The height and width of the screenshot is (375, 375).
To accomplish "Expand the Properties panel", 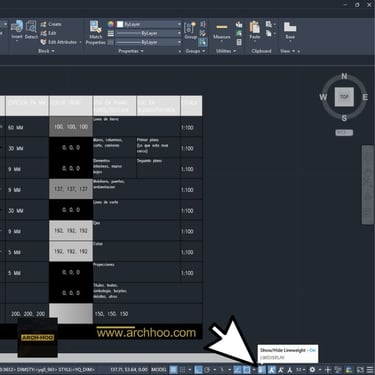I will pos(131,51).
